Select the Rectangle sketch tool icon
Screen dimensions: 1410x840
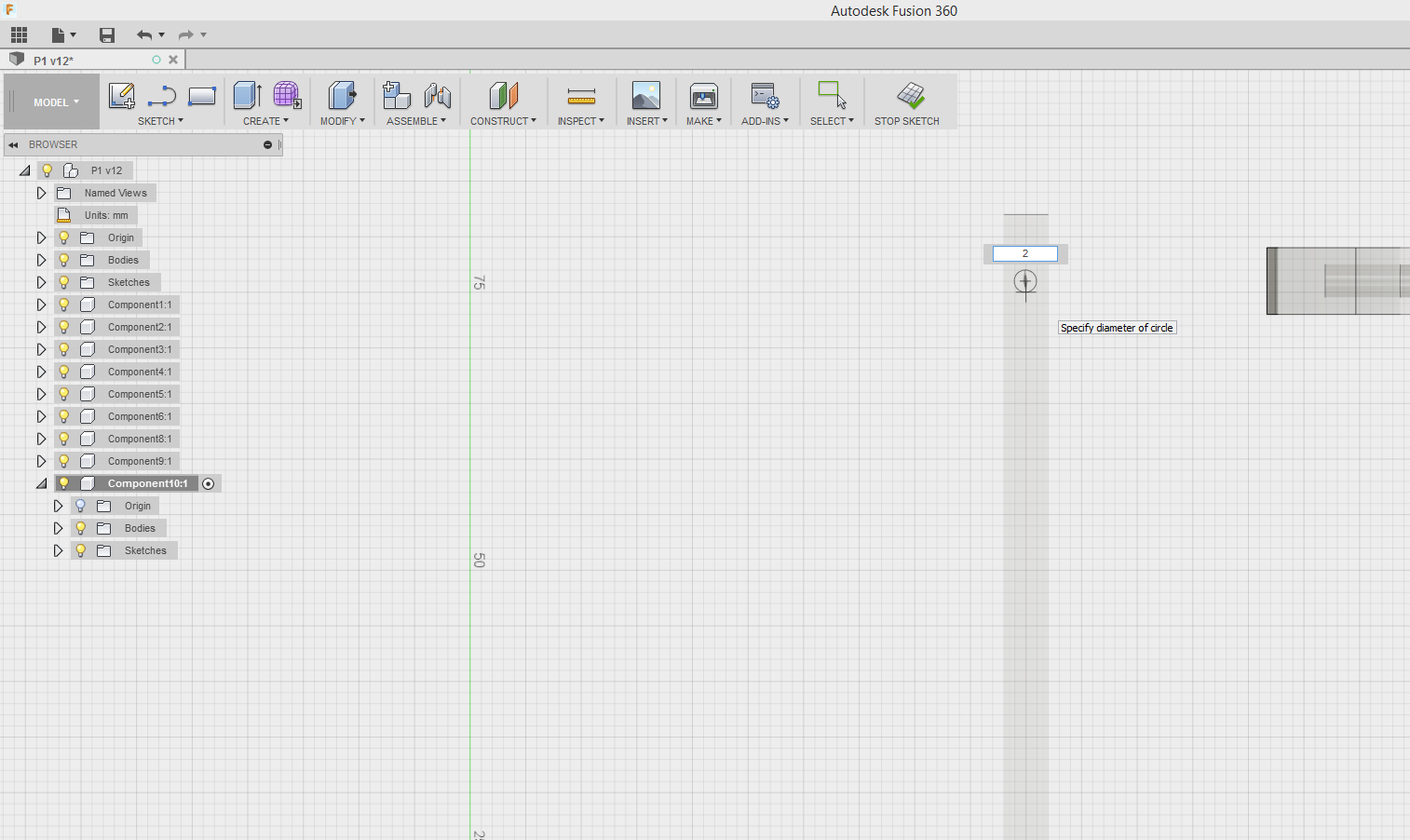(x=202, y=96)
